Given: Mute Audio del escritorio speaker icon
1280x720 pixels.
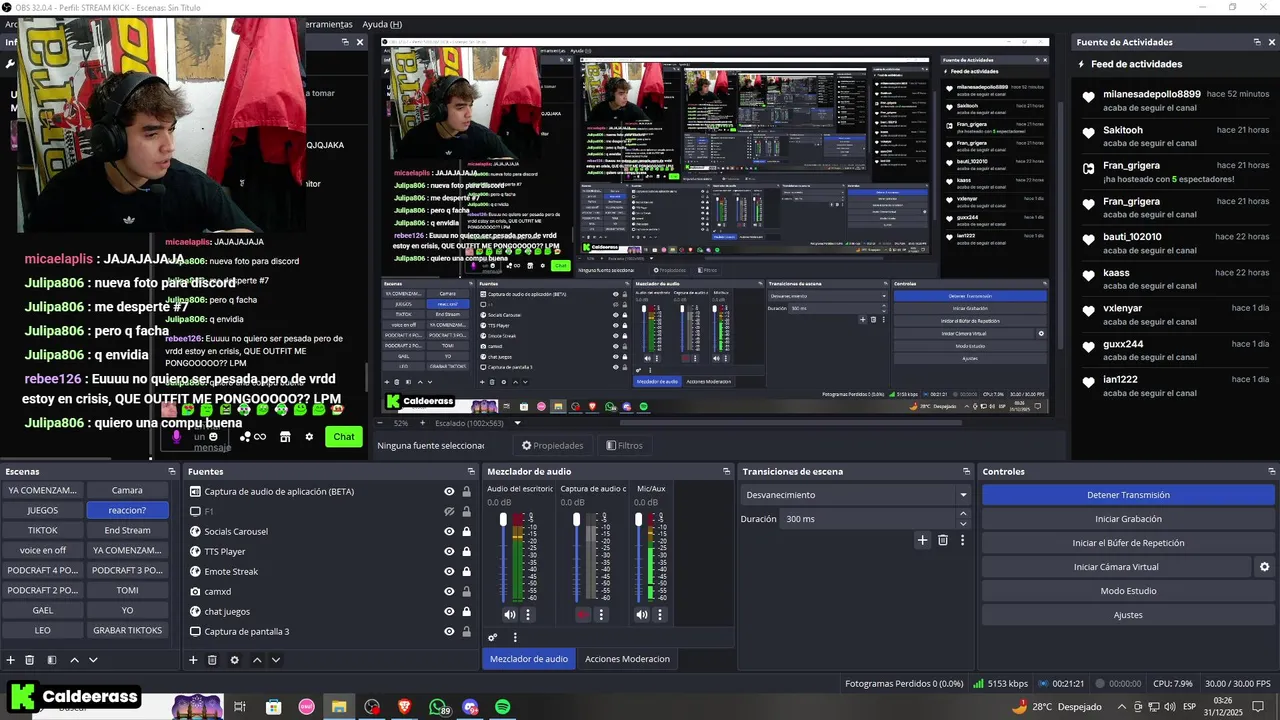Looking at the screenshot, I should tap(510, 615).
